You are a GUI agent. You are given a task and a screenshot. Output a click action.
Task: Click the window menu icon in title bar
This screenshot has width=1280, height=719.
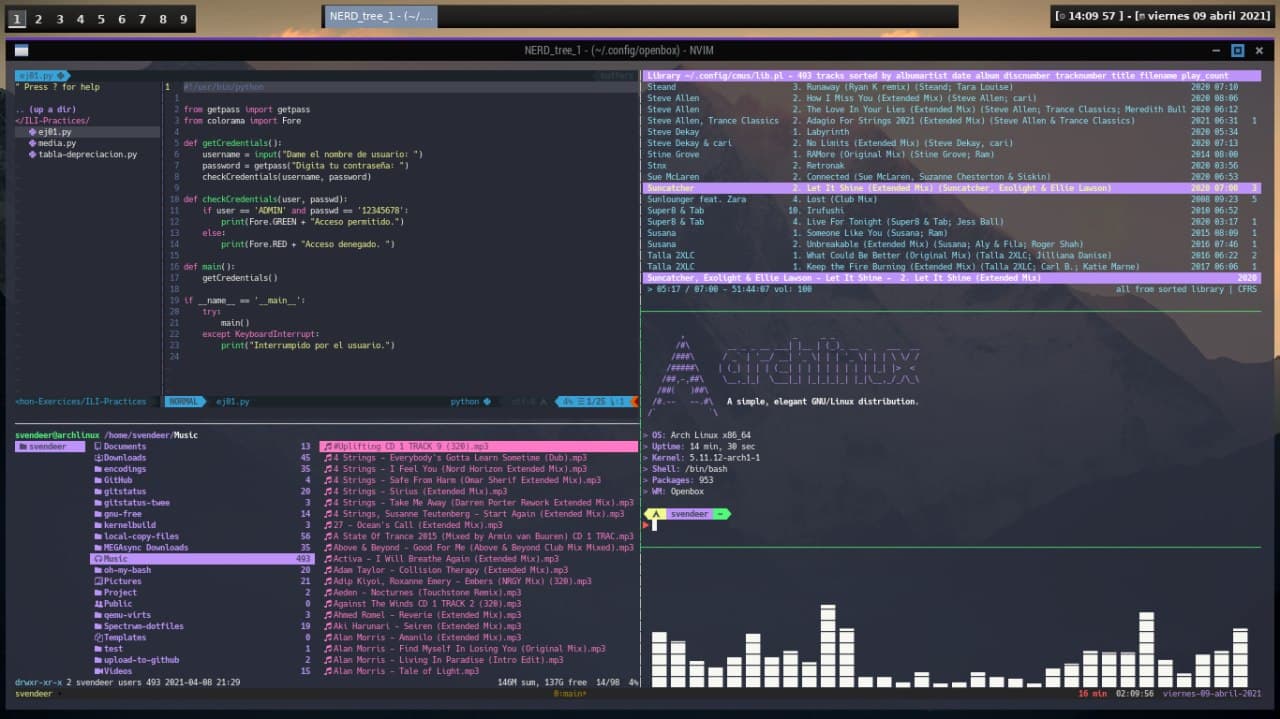point(22,51)
